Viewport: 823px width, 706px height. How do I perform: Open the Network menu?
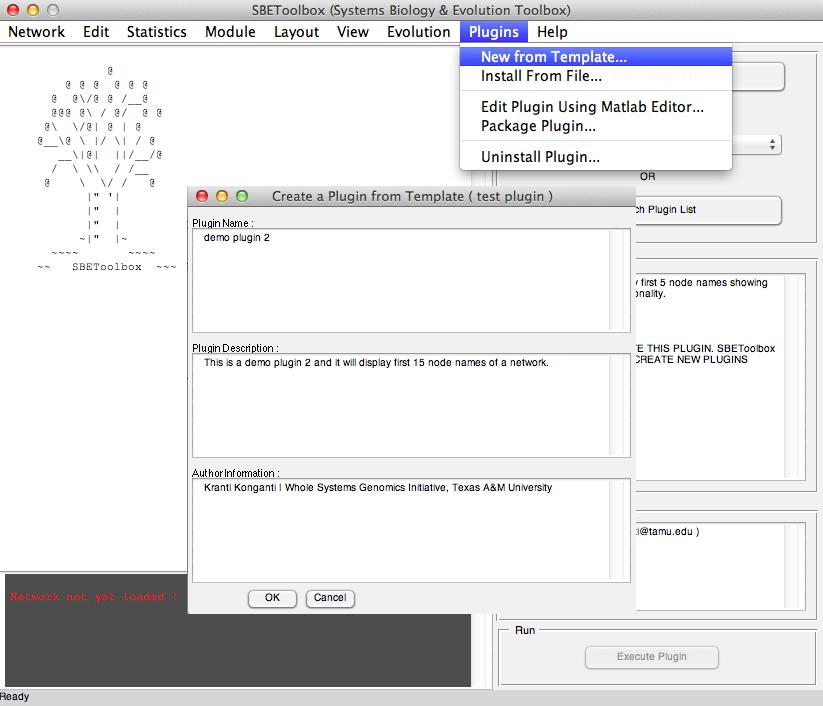36,32
